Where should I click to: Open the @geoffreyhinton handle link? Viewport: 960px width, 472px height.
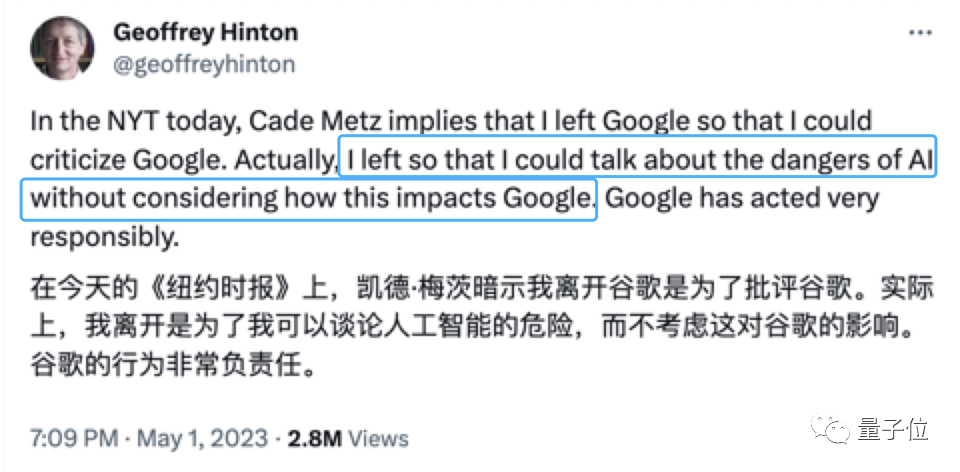[204, 64]
